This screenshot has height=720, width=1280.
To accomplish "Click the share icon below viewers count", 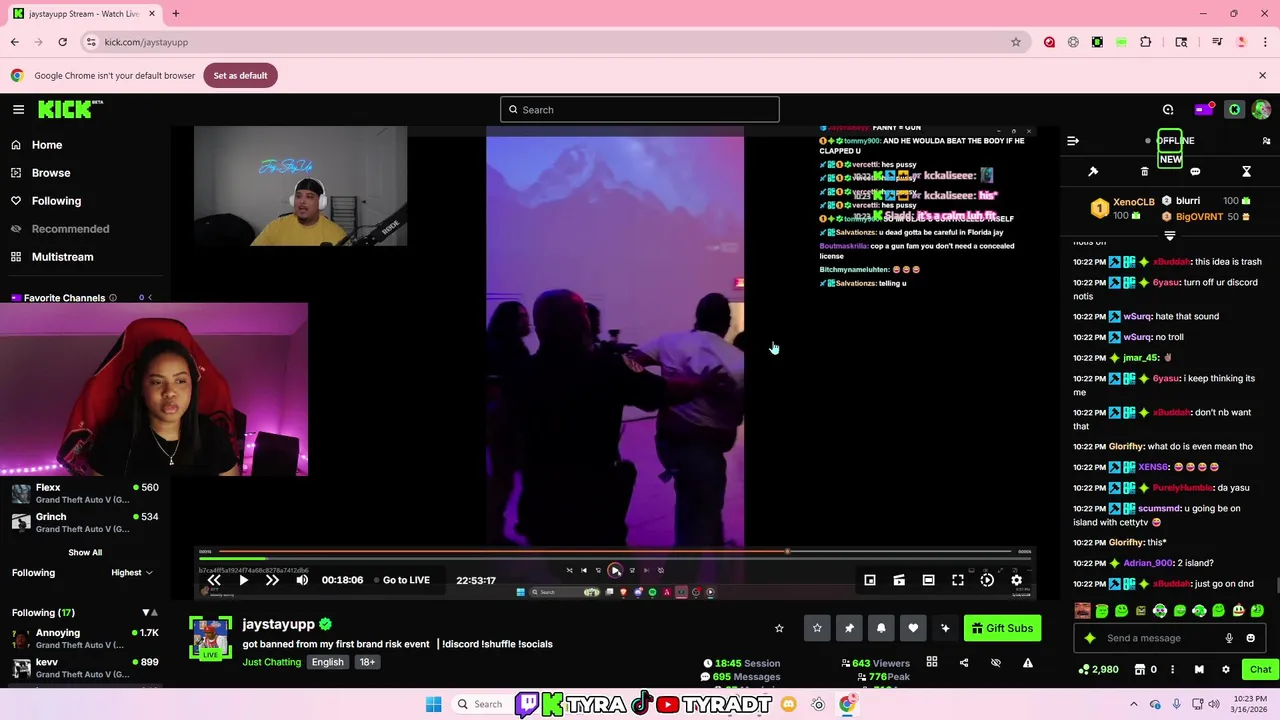I will pos(964,663).
